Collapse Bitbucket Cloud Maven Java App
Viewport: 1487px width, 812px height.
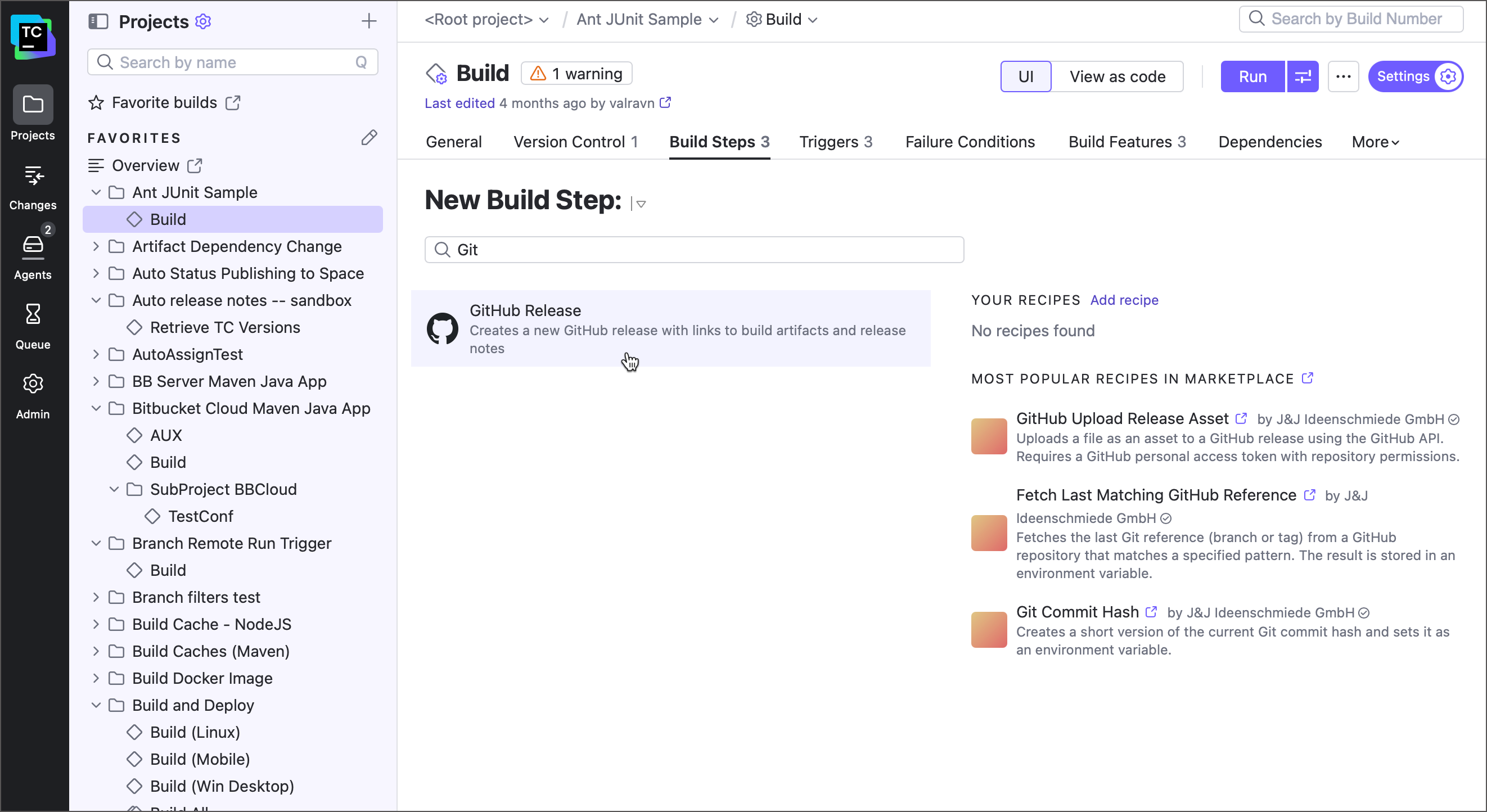[96, 408]
